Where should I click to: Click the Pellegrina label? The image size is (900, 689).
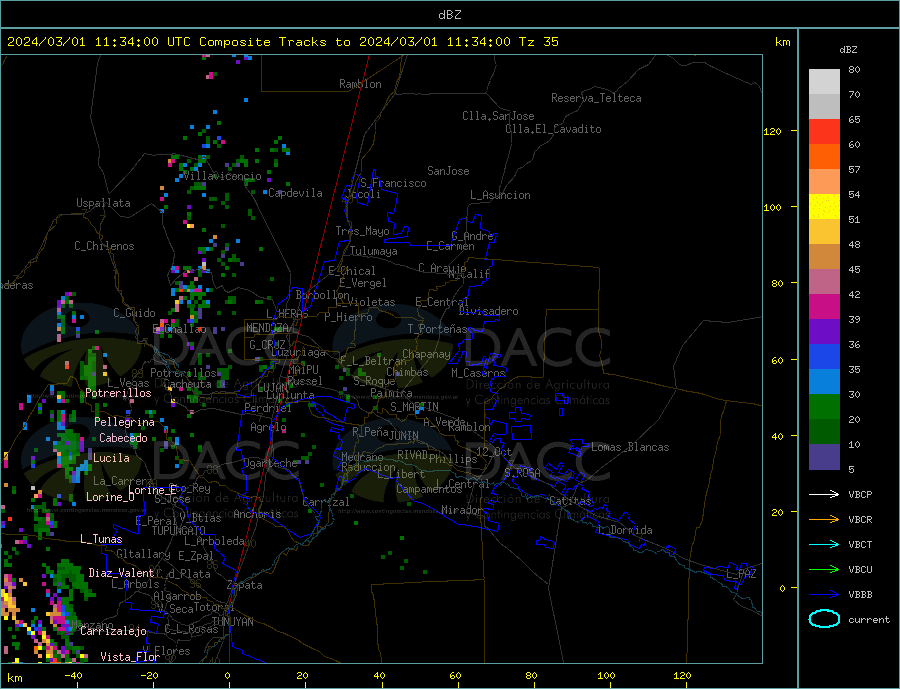pos(125,422)
